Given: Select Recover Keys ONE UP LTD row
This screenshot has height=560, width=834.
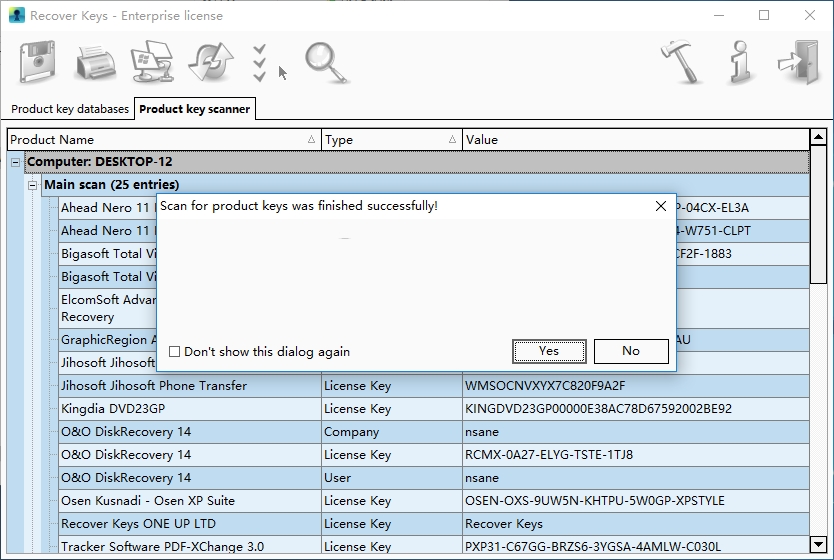Looking at the screenshot, I should pos(433,523).
